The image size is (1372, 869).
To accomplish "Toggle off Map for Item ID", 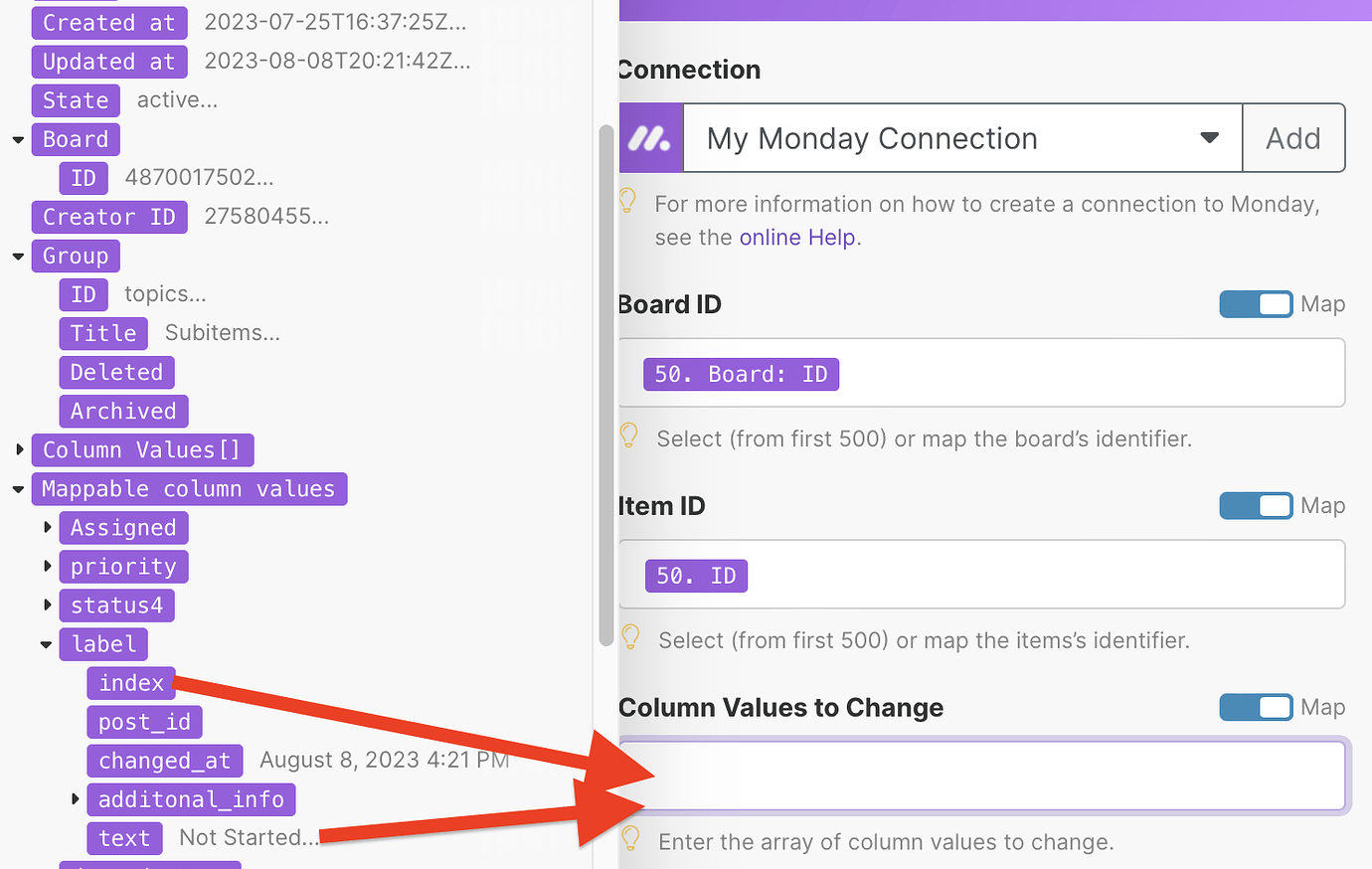I will click(1256, 505).
